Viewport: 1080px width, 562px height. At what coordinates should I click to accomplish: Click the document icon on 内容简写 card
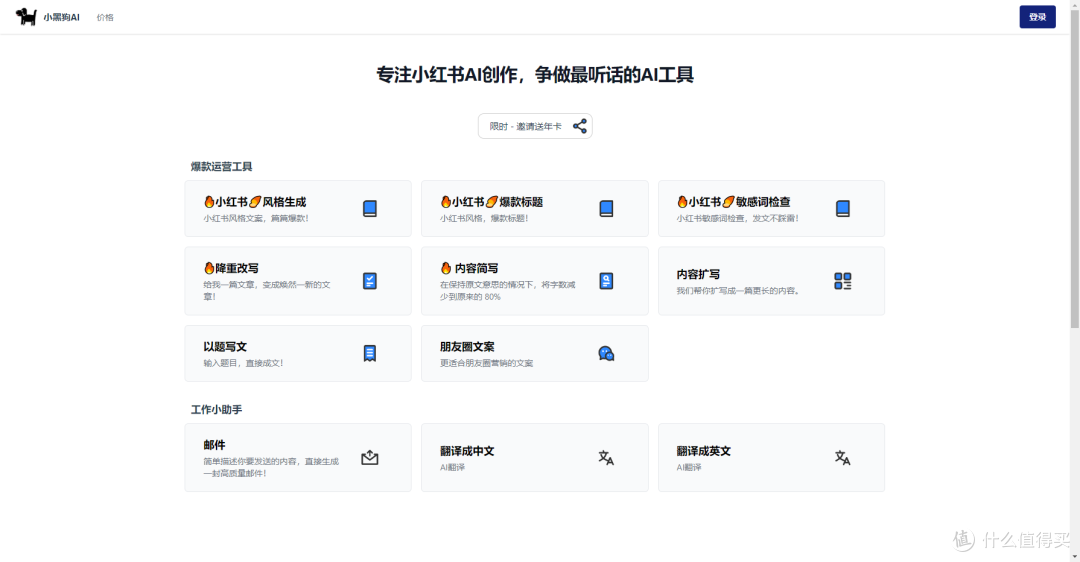pos(606,281)
